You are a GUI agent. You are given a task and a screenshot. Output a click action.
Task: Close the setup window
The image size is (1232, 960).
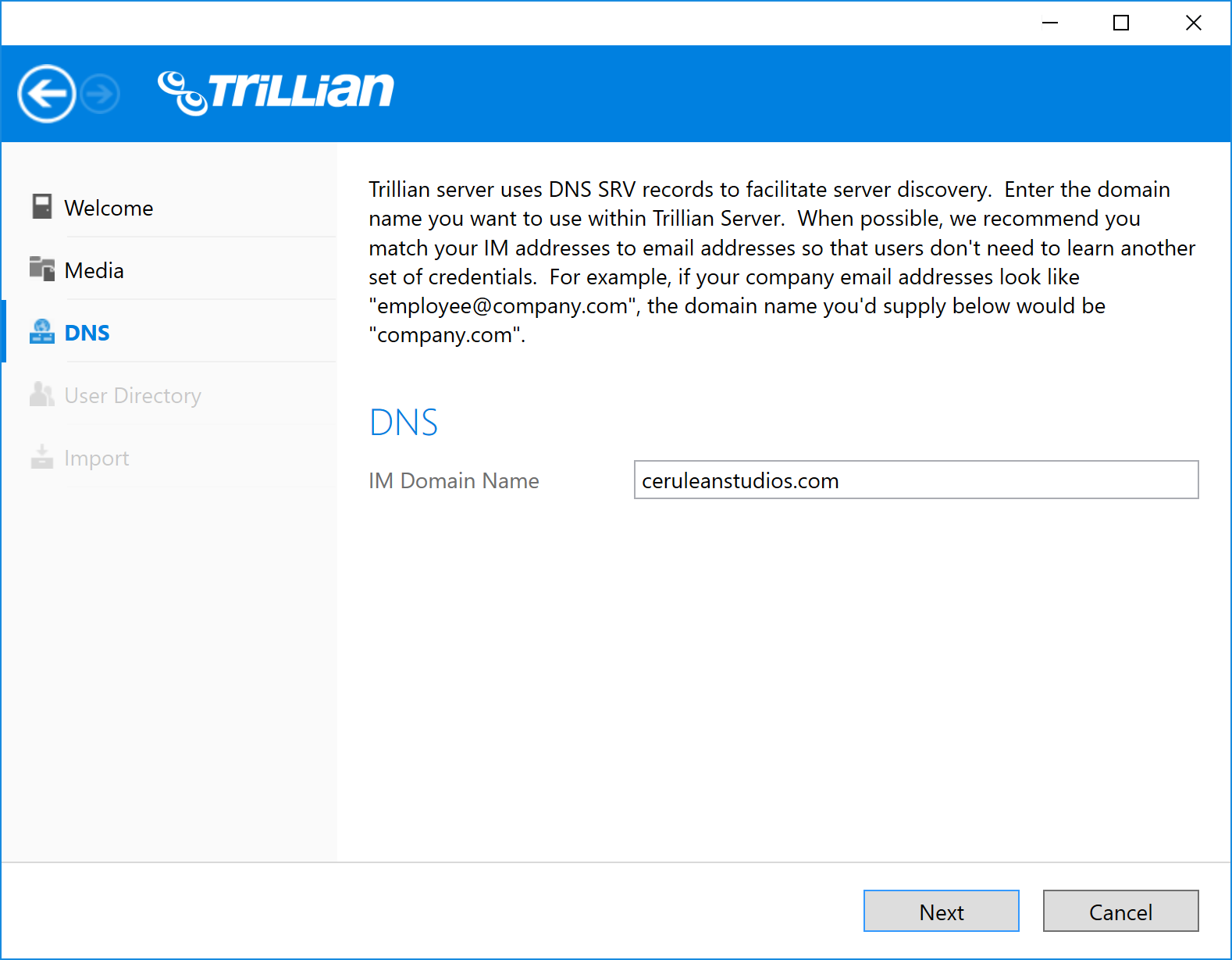[x=1194, y=23]
